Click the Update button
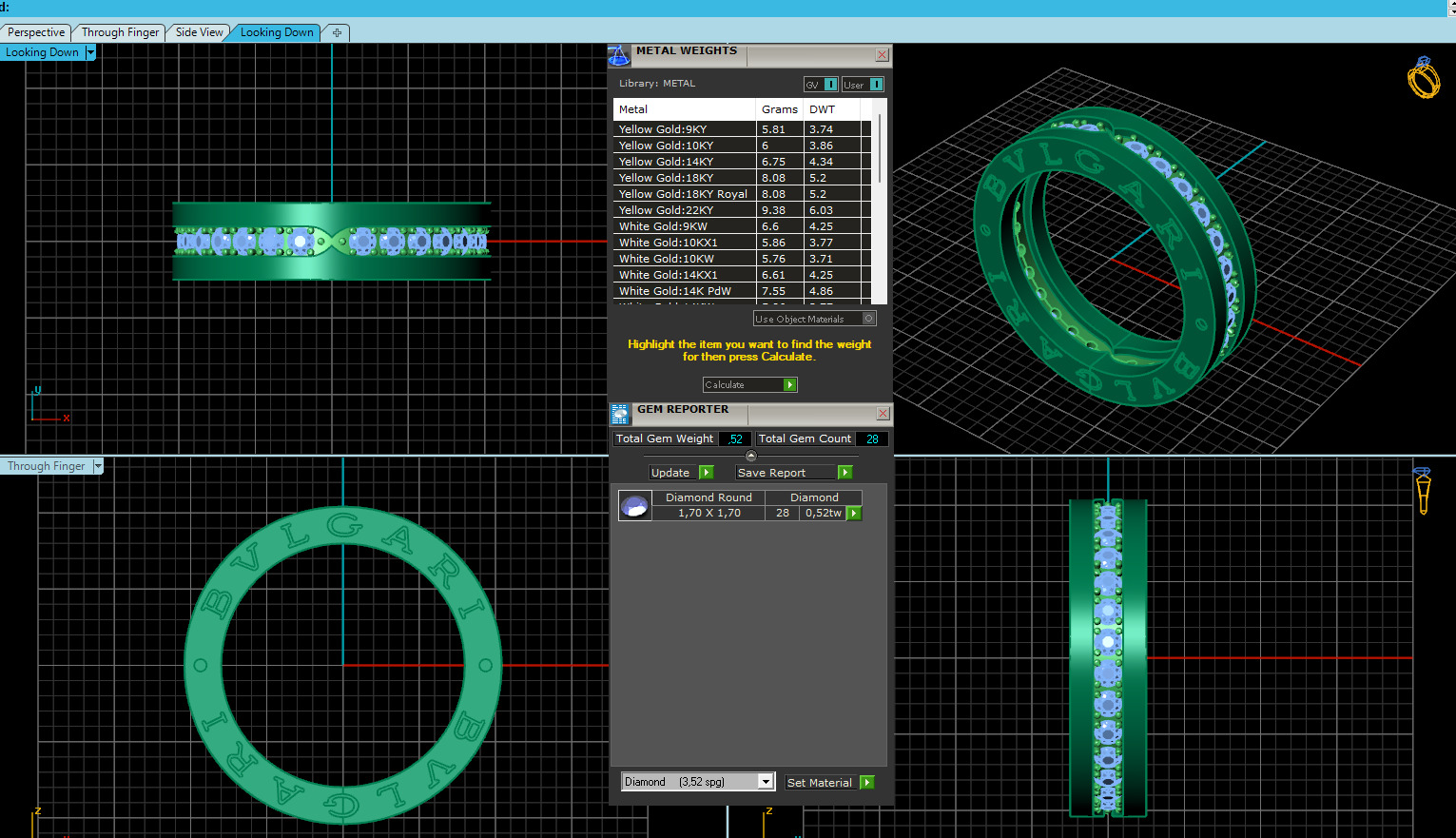 pos(681,473)
